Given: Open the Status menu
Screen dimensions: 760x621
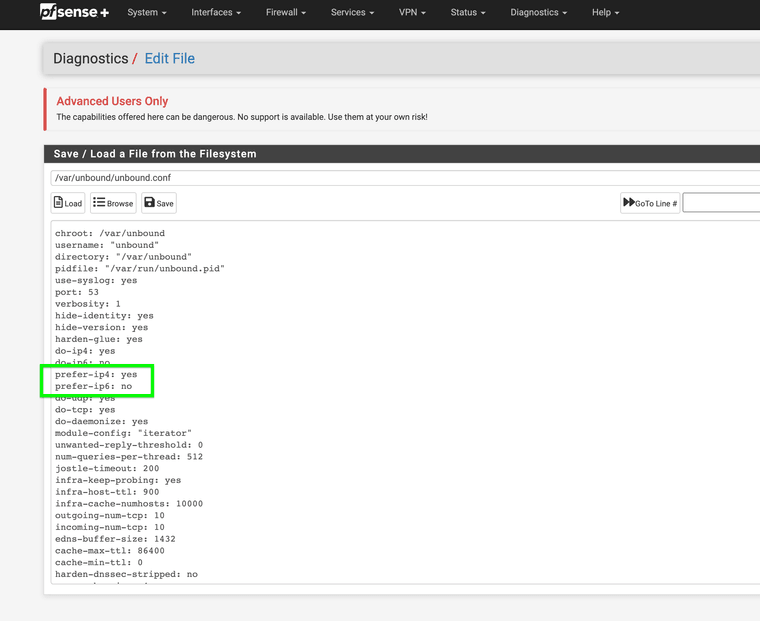Looking at the screenshot, I should (x=468, y=13).
